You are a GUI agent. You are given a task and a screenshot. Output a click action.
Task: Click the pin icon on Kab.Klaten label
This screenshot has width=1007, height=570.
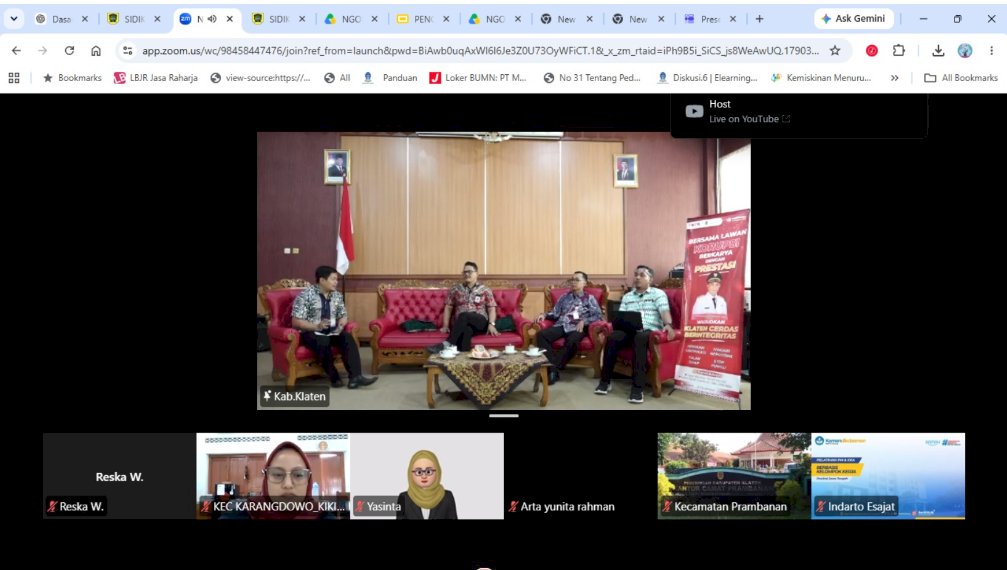(267, 396)
